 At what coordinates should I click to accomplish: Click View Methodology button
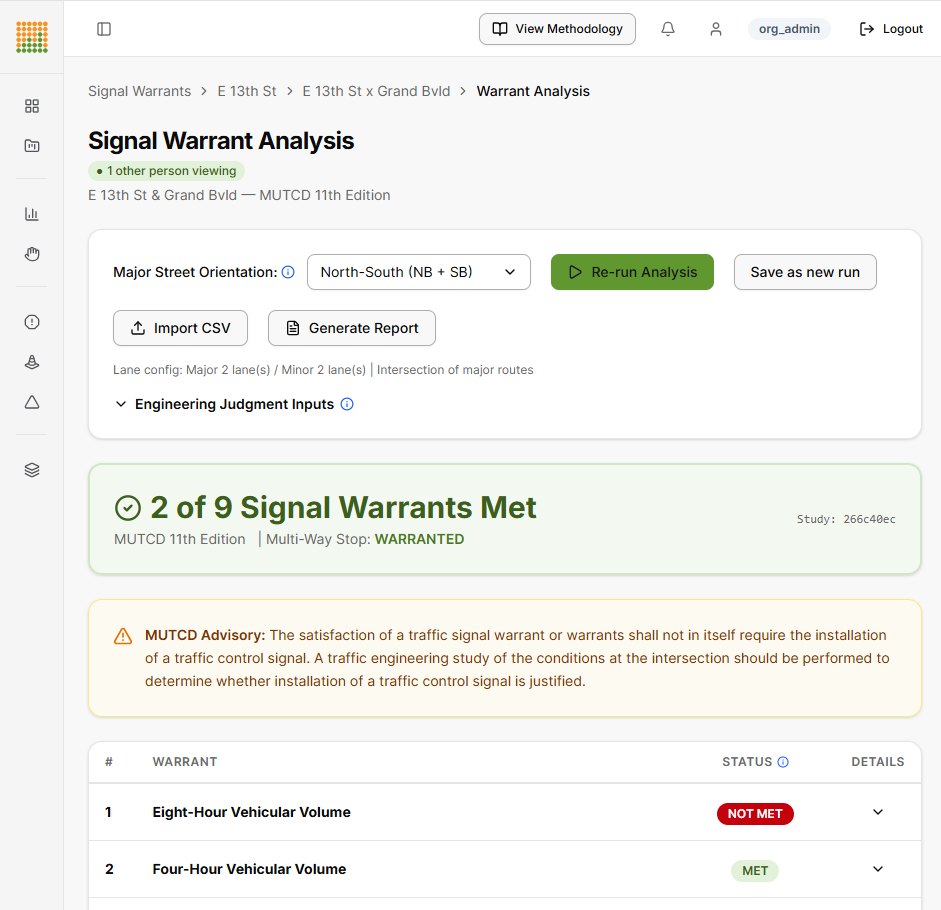[x=557, y=29]
